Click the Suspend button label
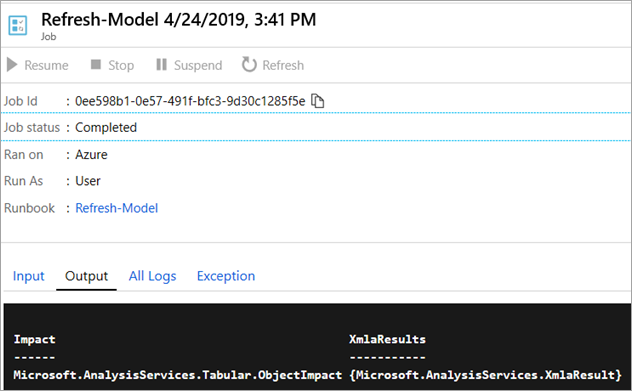632x391 pixels. 198,65
